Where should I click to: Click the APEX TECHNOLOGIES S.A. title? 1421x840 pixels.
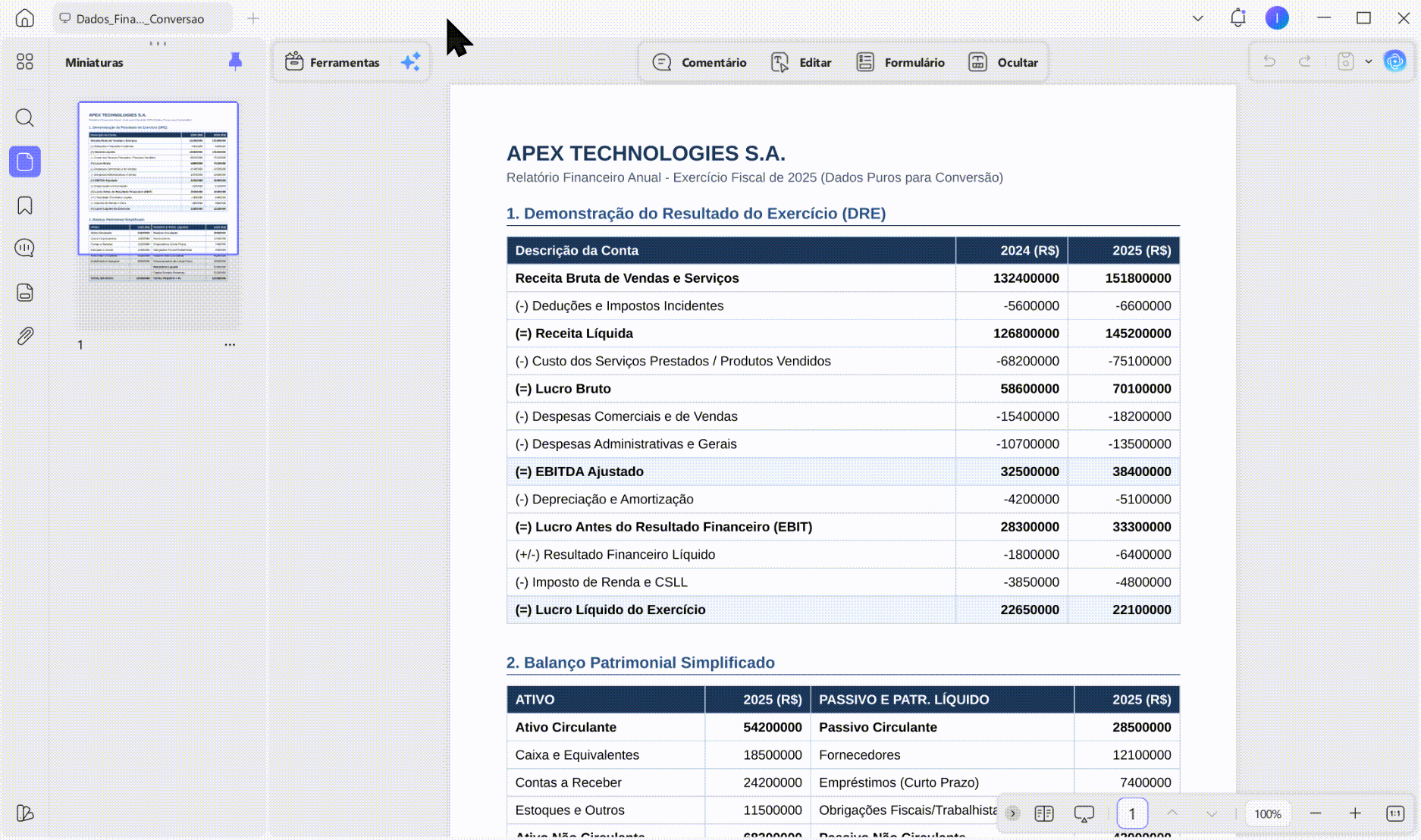click(x=646, y=153)
